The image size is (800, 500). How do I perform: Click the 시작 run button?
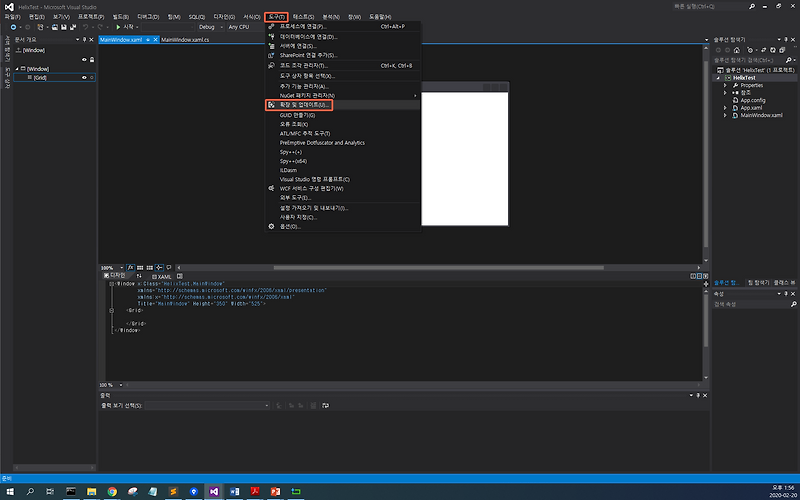pyautogui.click(x=125, y=27)
